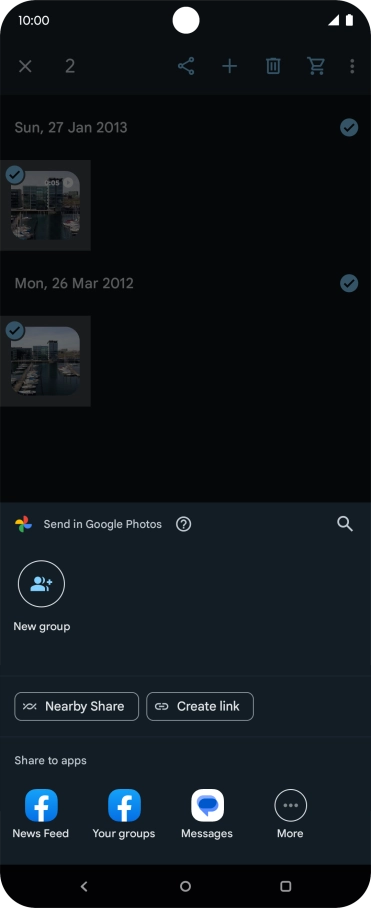Share to Facebook News Feed

coord(41,814)
